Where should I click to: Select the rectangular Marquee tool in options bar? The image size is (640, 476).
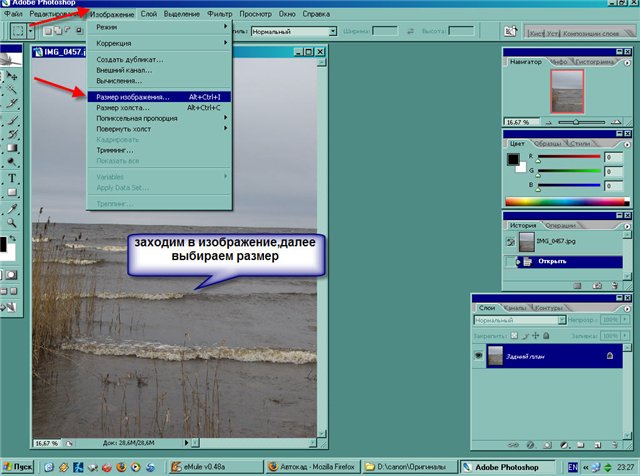point(19,31)
